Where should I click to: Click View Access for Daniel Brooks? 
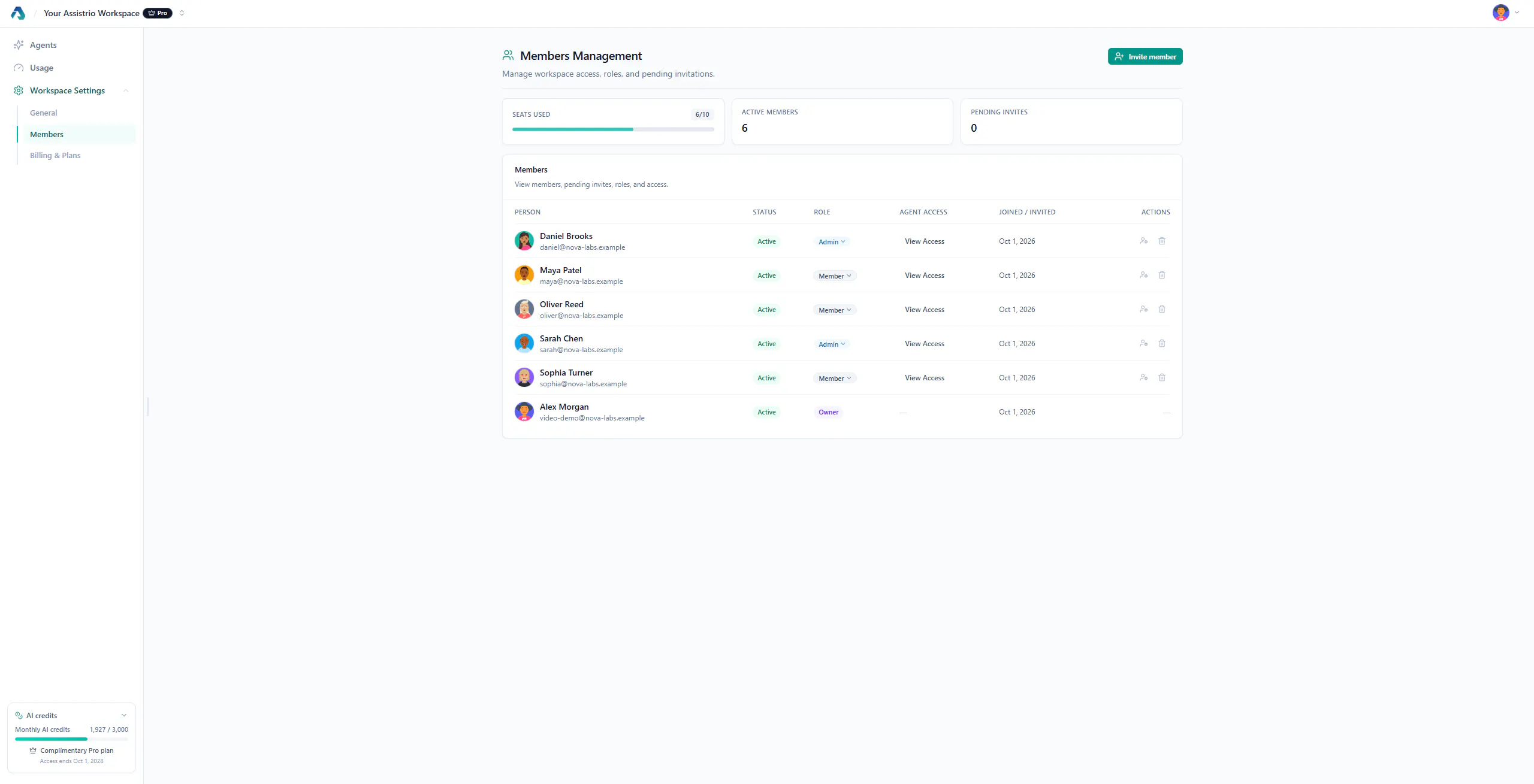tap(925, 241)
